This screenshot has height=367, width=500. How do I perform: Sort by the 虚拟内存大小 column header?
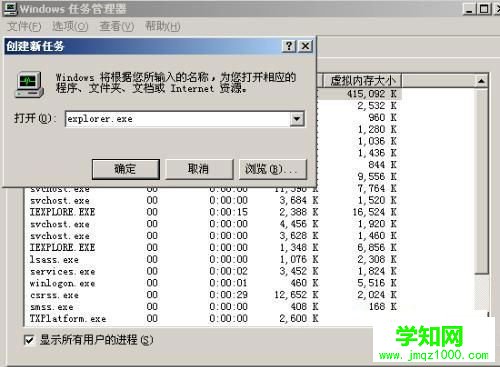pyautogui.click(x=362, y=81)
